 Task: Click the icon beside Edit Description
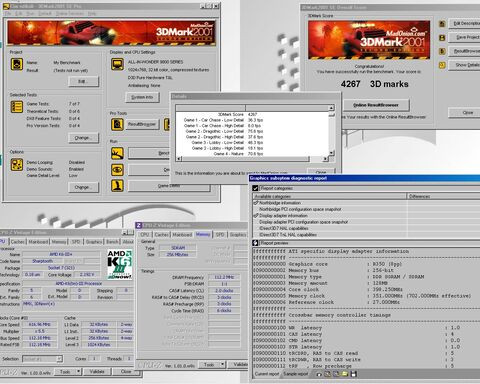pyautogui.click(x=442, y=24)
